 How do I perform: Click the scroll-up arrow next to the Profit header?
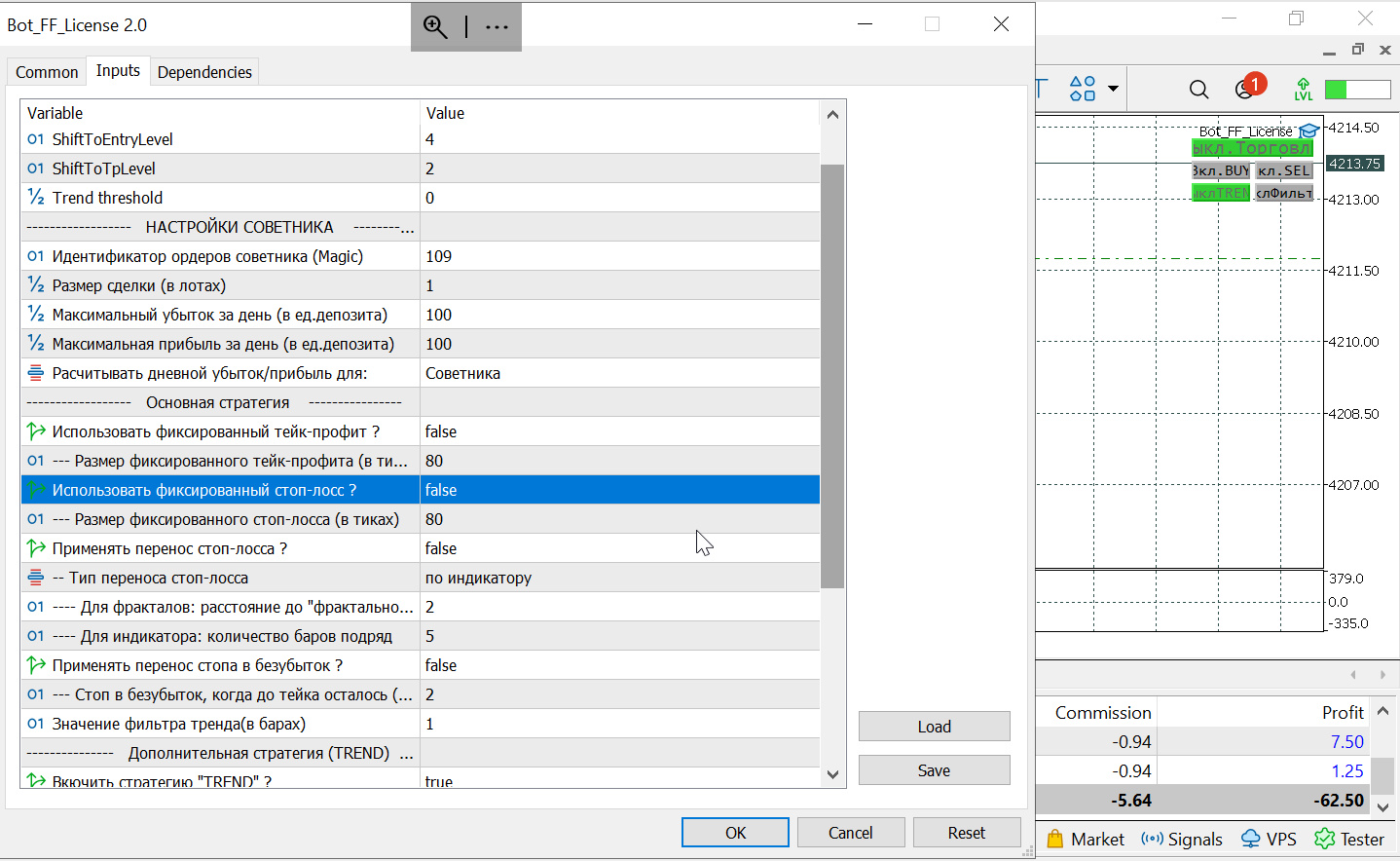pos(1382,712)
